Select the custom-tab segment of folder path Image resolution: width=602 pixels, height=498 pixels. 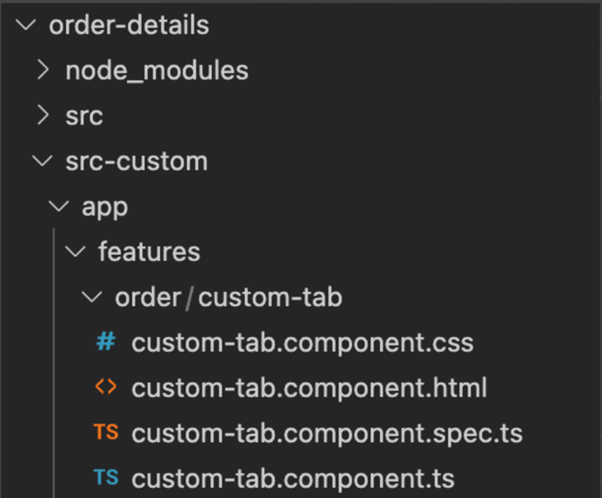tap(270, 297)
